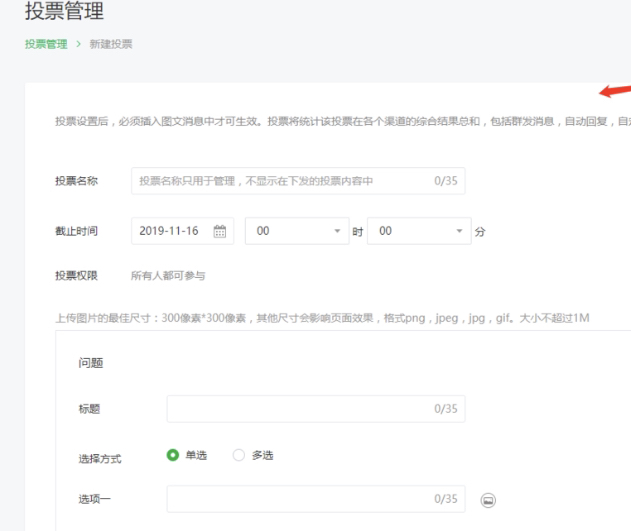Focus the question 标题 input field
This screenshot has height=531, width=631.
[x=300, y=409]
